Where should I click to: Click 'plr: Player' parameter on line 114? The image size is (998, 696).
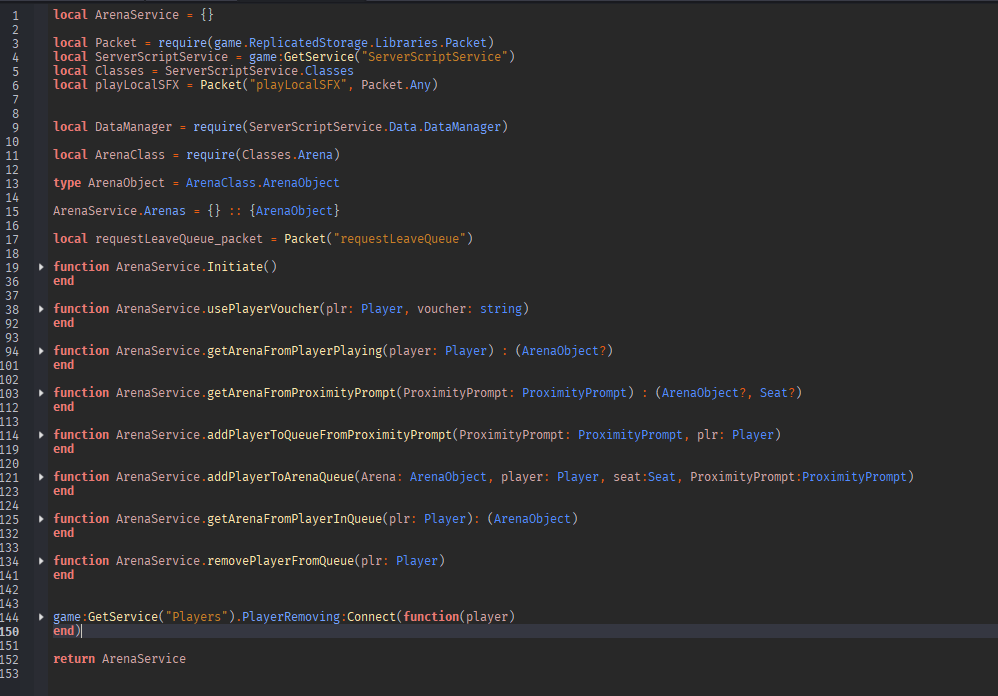click(735, 435)
